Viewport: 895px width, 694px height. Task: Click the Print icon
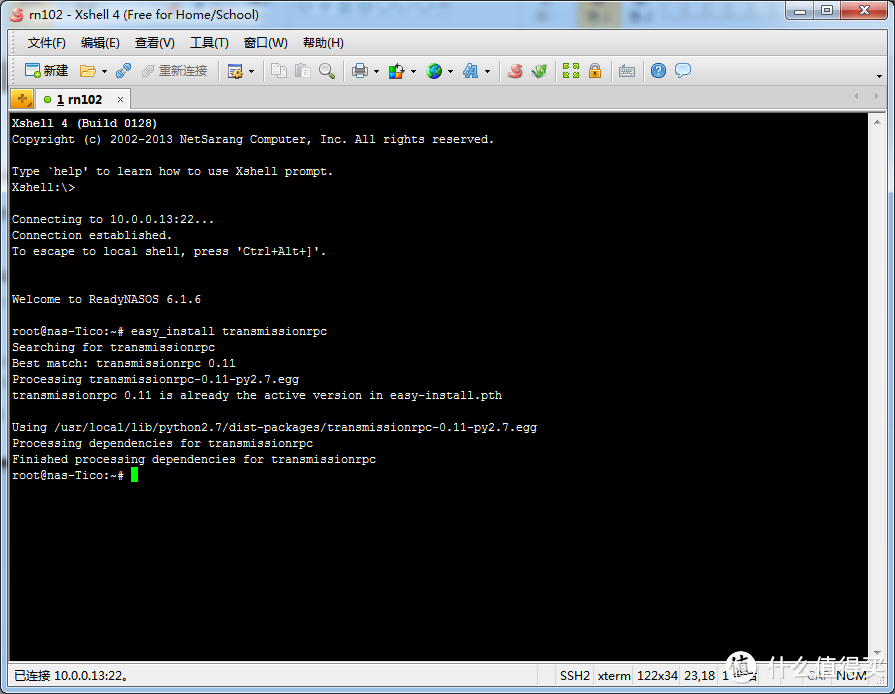tap(360, 71)
